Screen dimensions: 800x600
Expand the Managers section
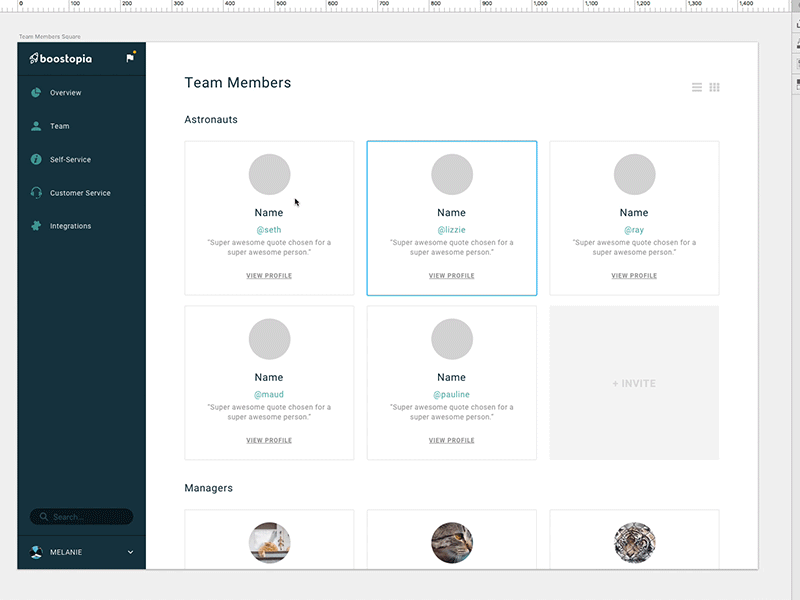(x=207, y=488)
